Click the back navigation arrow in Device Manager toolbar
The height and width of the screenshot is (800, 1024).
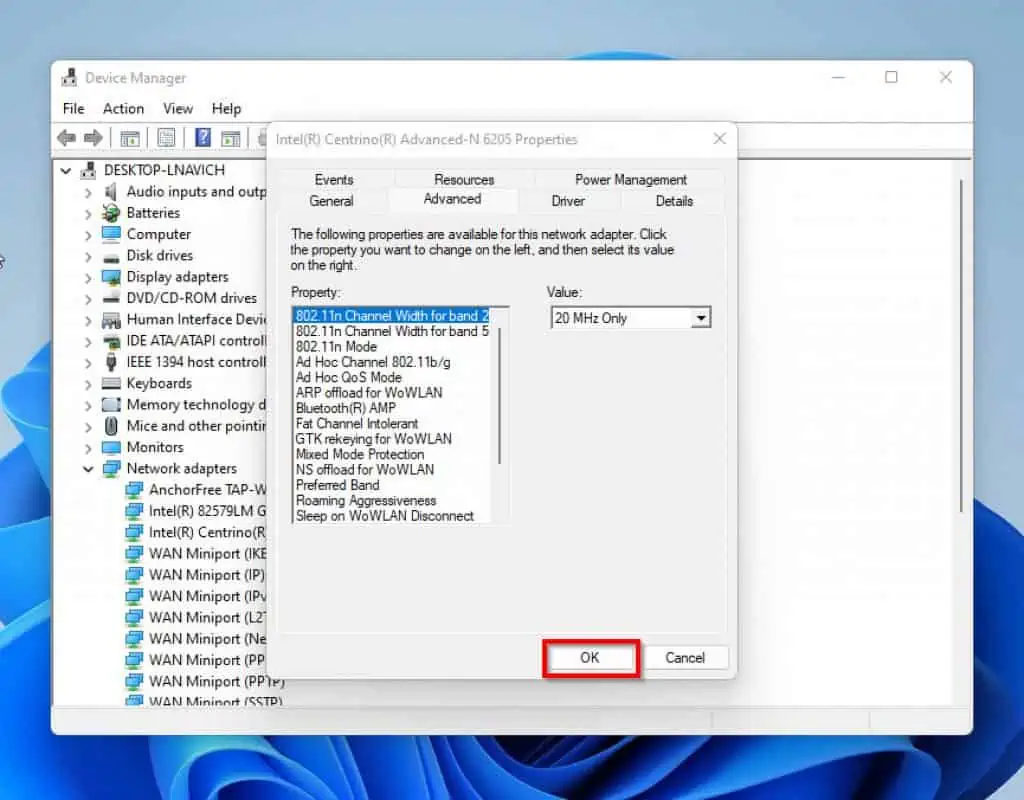pyautogui.click(x=68, y=137)
